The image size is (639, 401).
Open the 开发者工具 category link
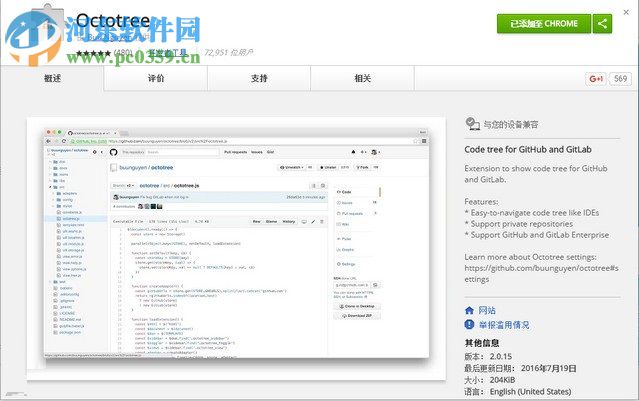(x=168, y=53)
